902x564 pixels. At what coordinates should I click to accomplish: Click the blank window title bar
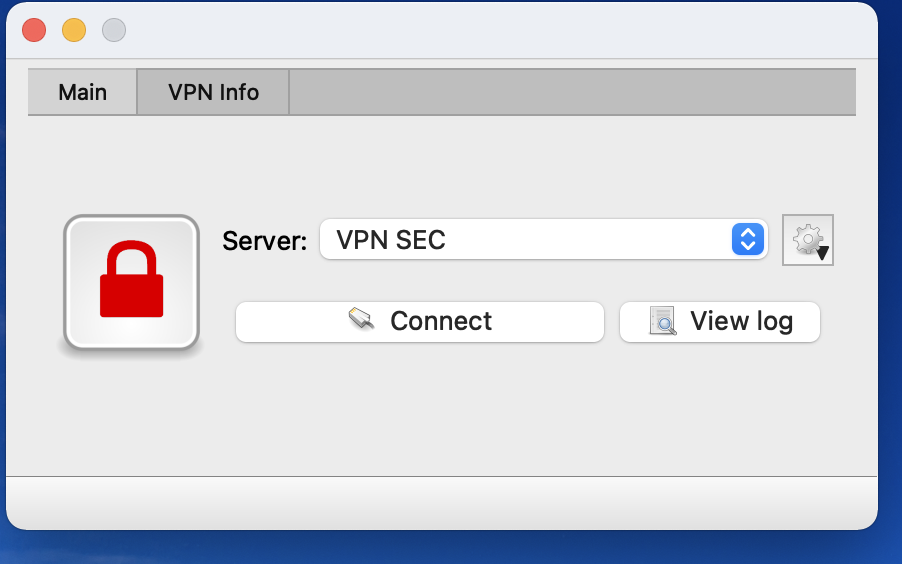click(500, 30)
